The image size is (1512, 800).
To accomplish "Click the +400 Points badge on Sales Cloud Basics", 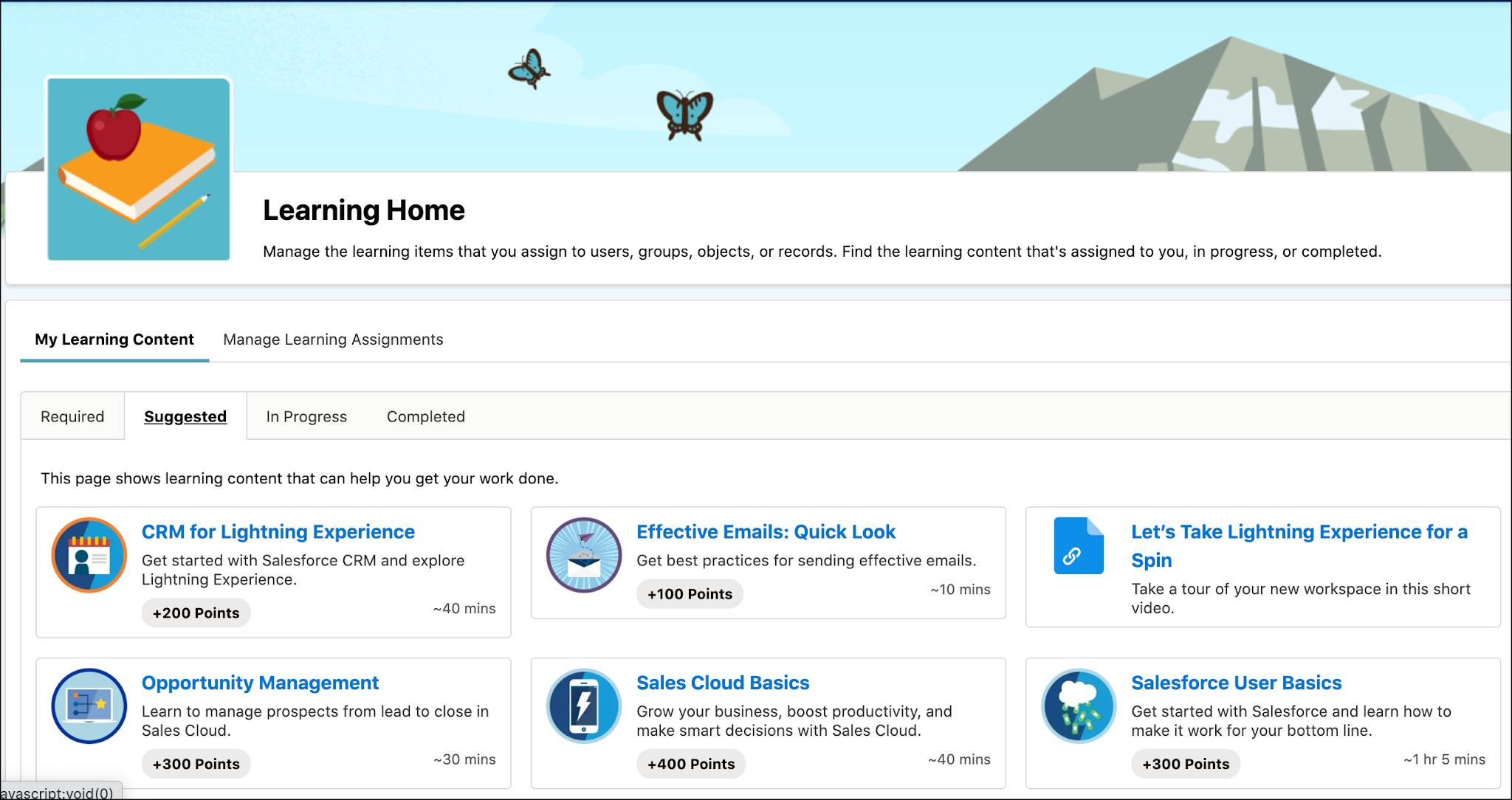I will (690, 764).
